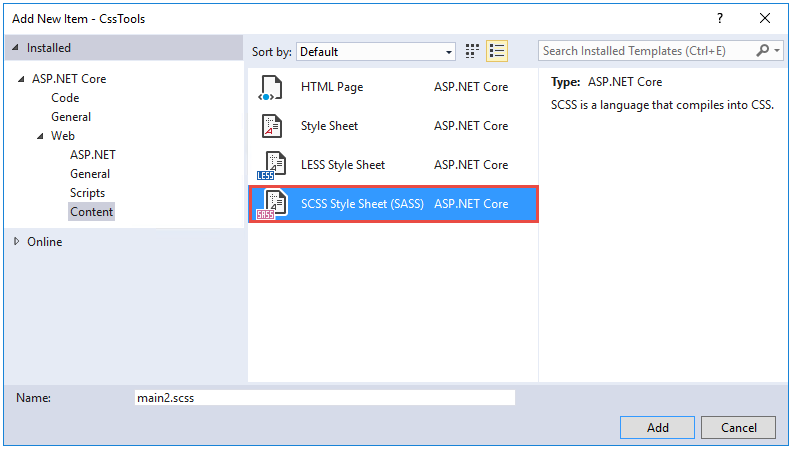Select the Style Sheet template icon
This screenshot has height=450, width=792.
272,126
